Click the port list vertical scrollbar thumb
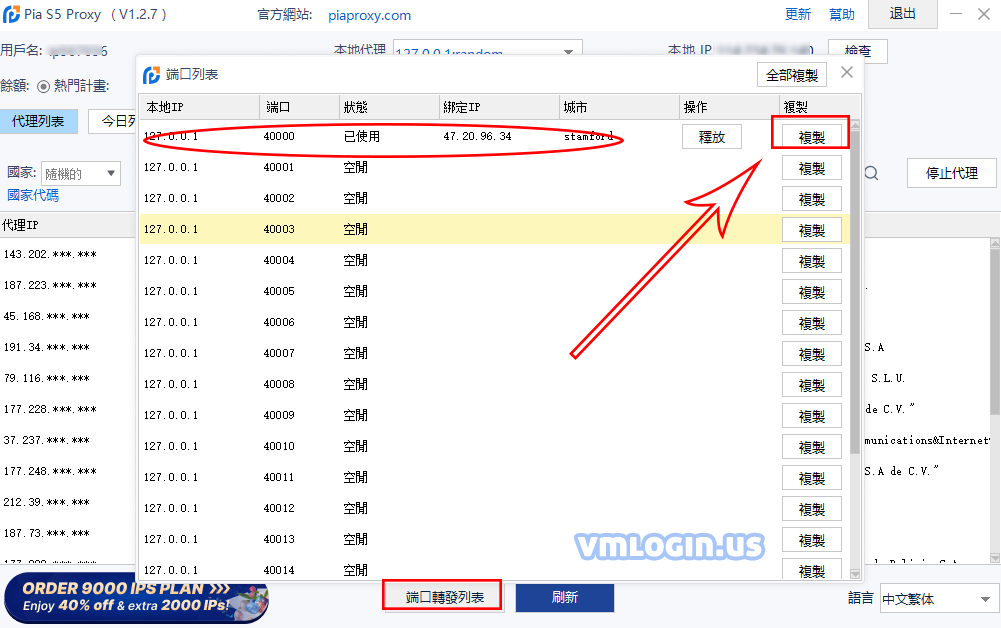Viewport: 1001px width, 628px height. tap(855, 292)
